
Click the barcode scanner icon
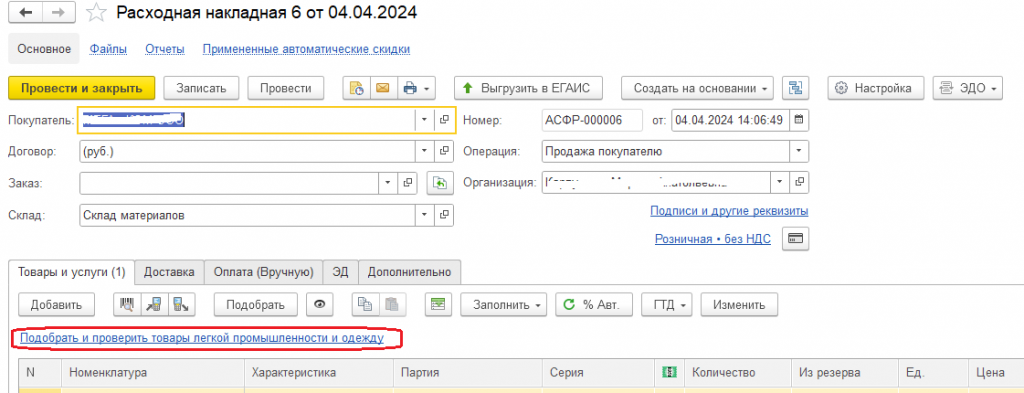point(127,304)
